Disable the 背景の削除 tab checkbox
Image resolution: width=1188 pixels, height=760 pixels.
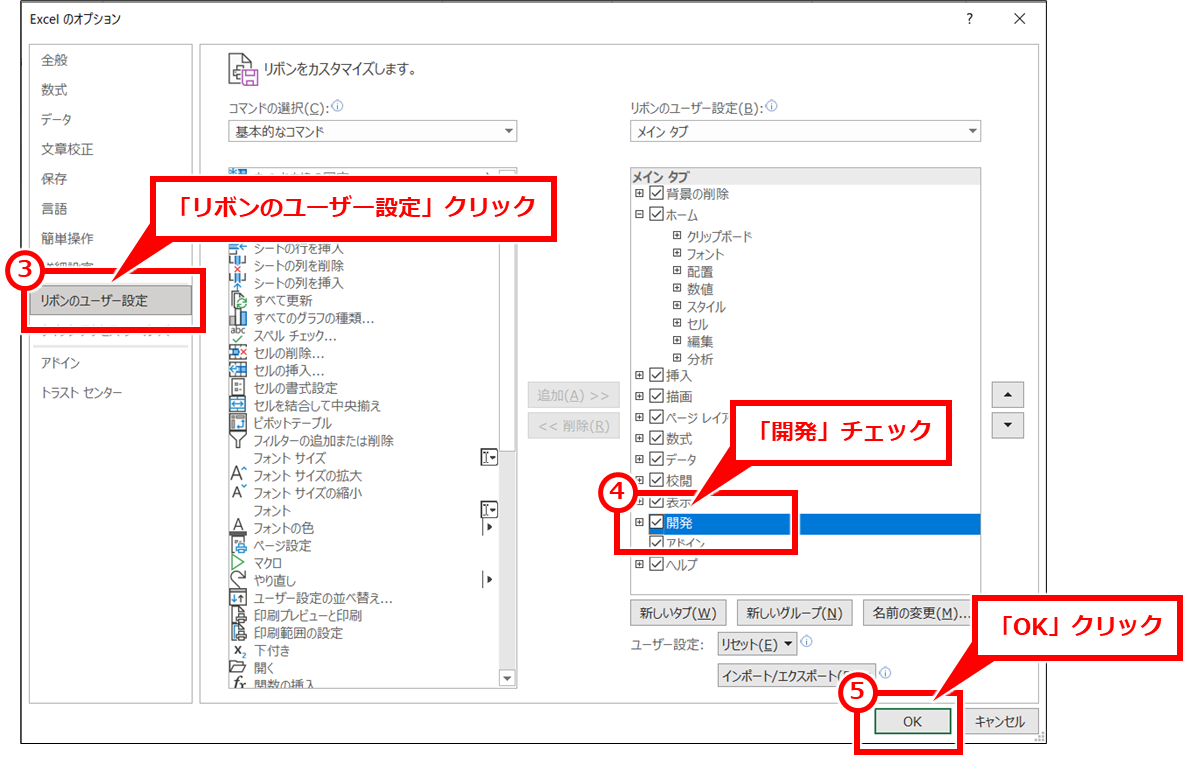point(656,193)
